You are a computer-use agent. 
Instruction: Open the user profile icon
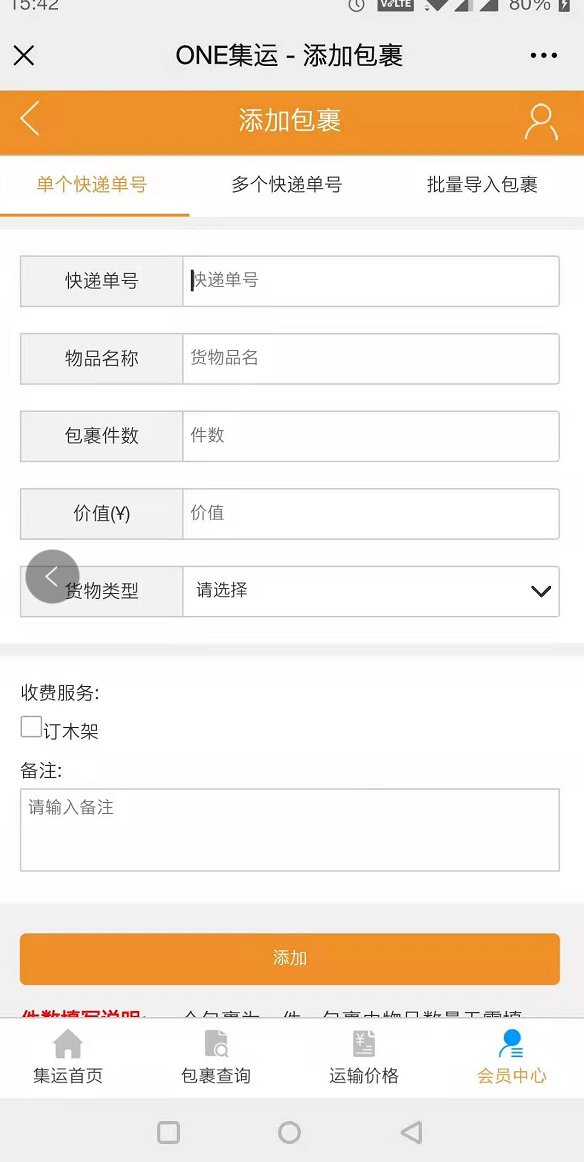point(541,122)
